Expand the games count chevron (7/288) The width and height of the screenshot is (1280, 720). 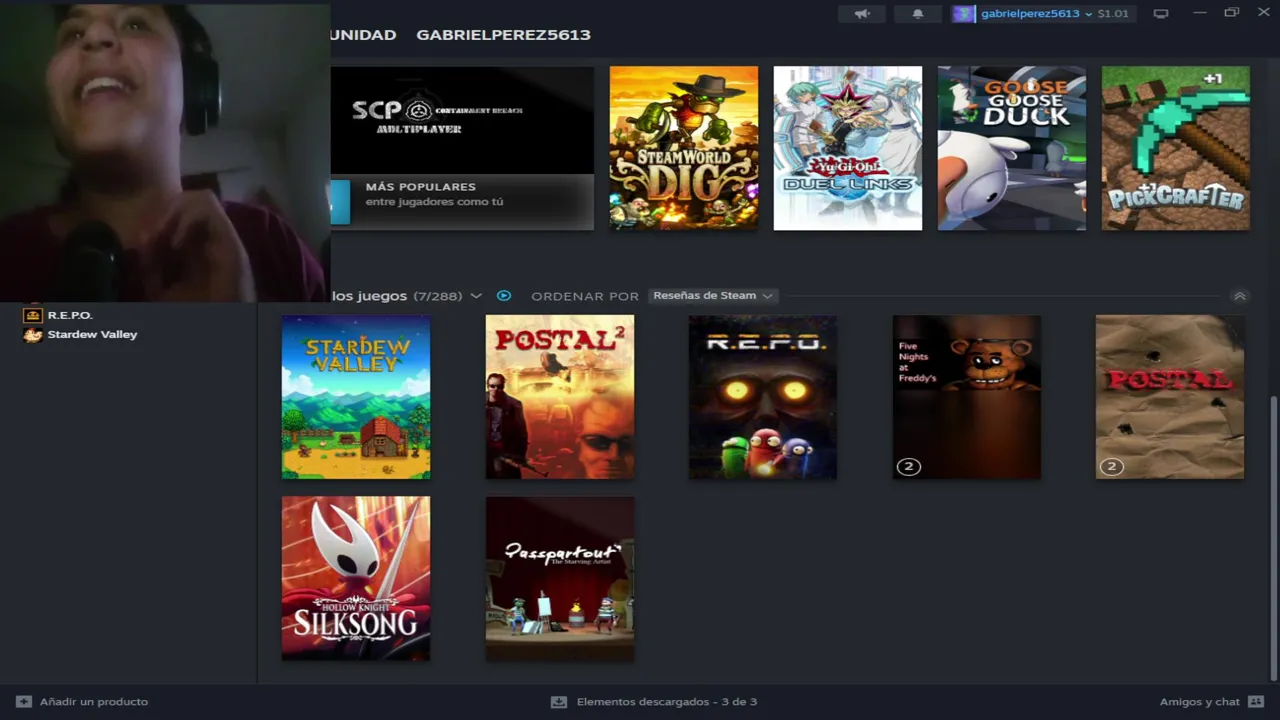coord(476,296)
